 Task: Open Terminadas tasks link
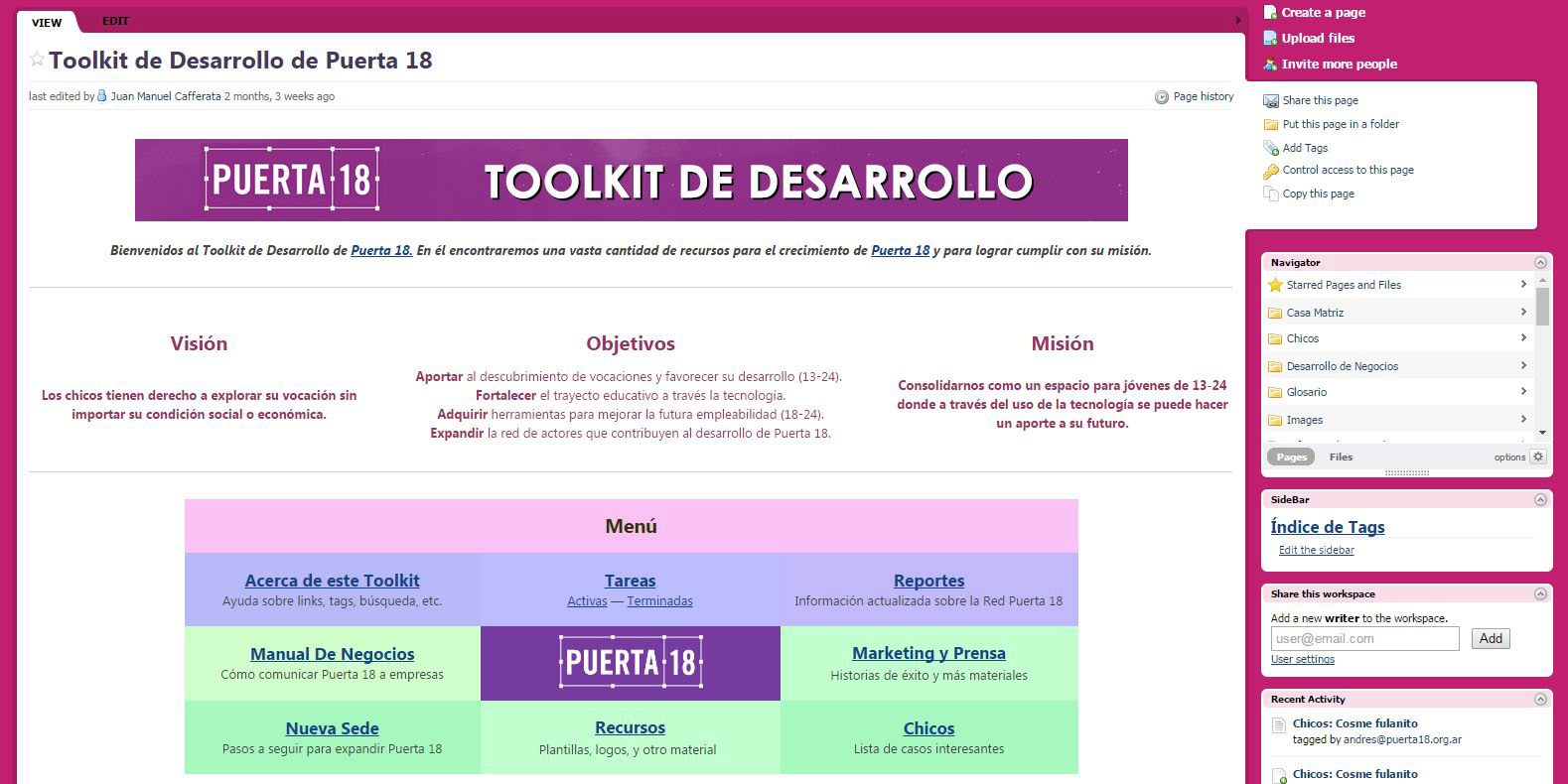[x=660, y=601]
